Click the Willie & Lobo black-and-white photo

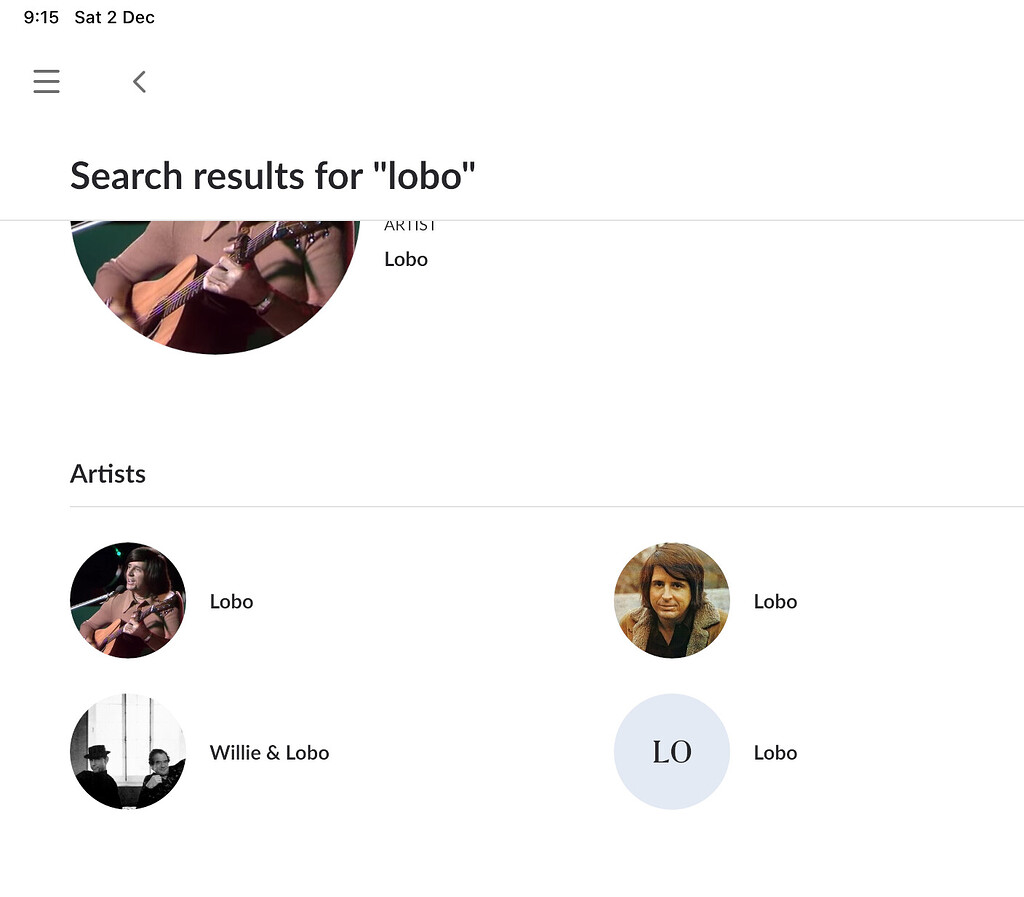coord(128,752)
